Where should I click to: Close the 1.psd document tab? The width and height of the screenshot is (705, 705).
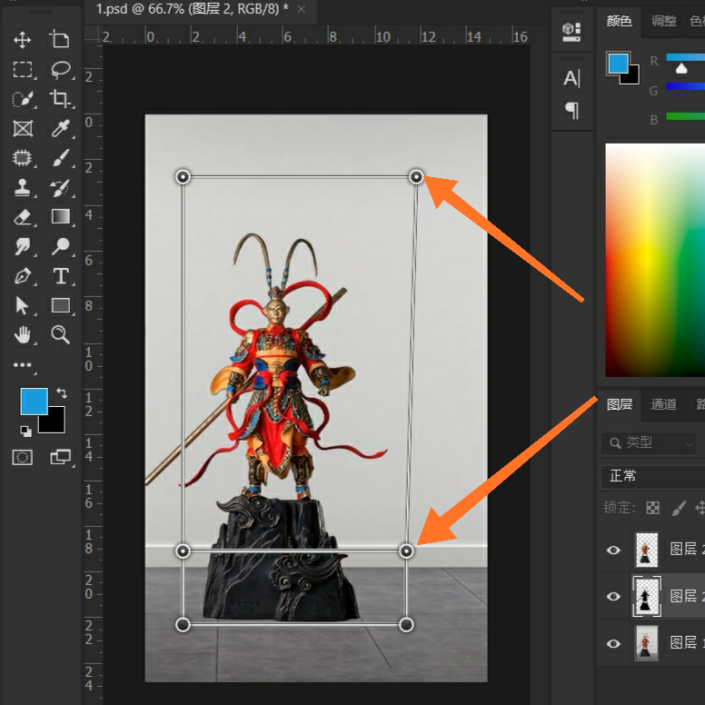click(301, 9)
